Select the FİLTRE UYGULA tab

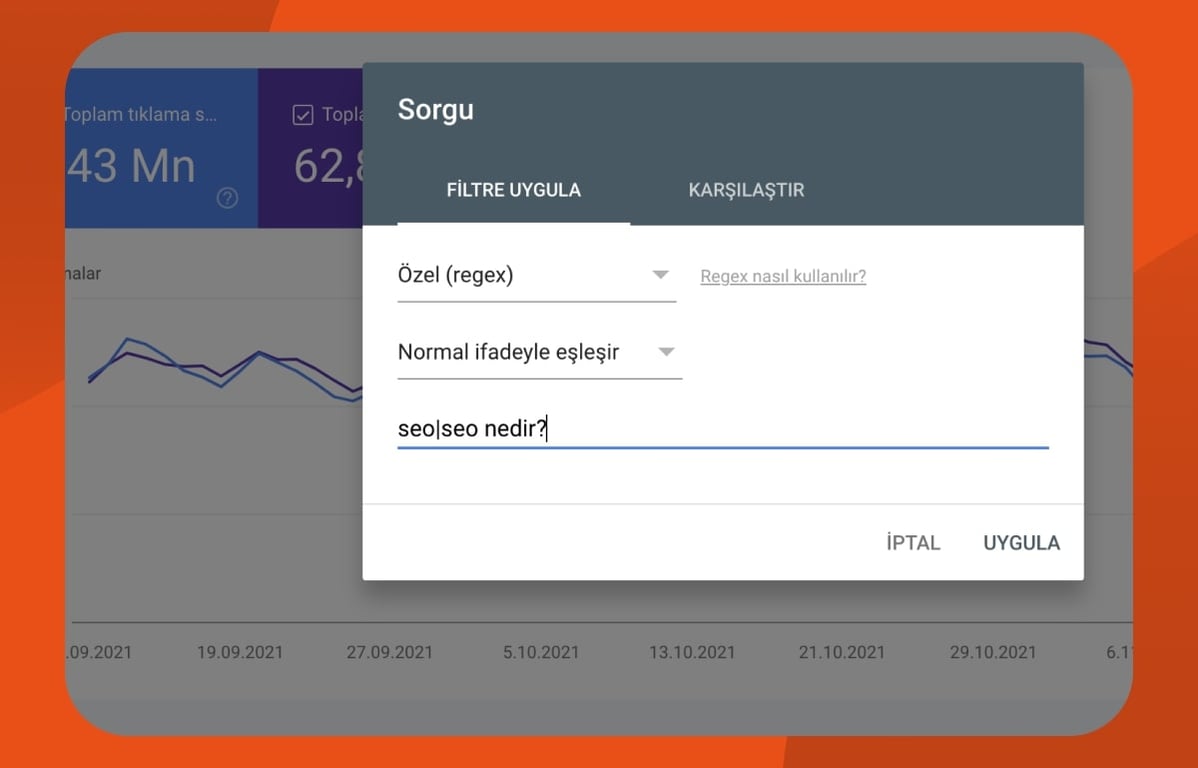(513, 190)
